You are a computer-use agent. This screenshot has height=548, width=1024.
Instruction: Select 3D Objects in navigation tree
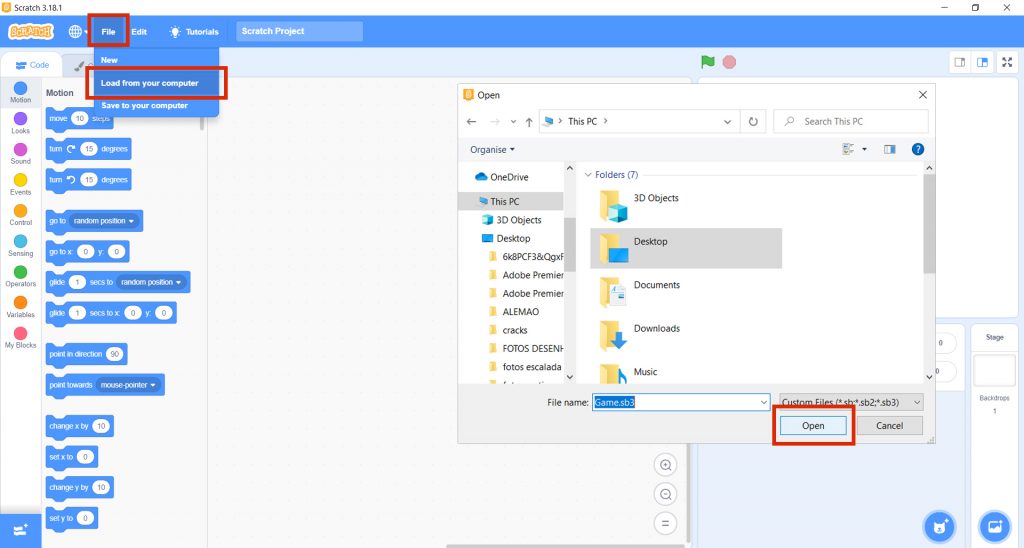point(510,219)
